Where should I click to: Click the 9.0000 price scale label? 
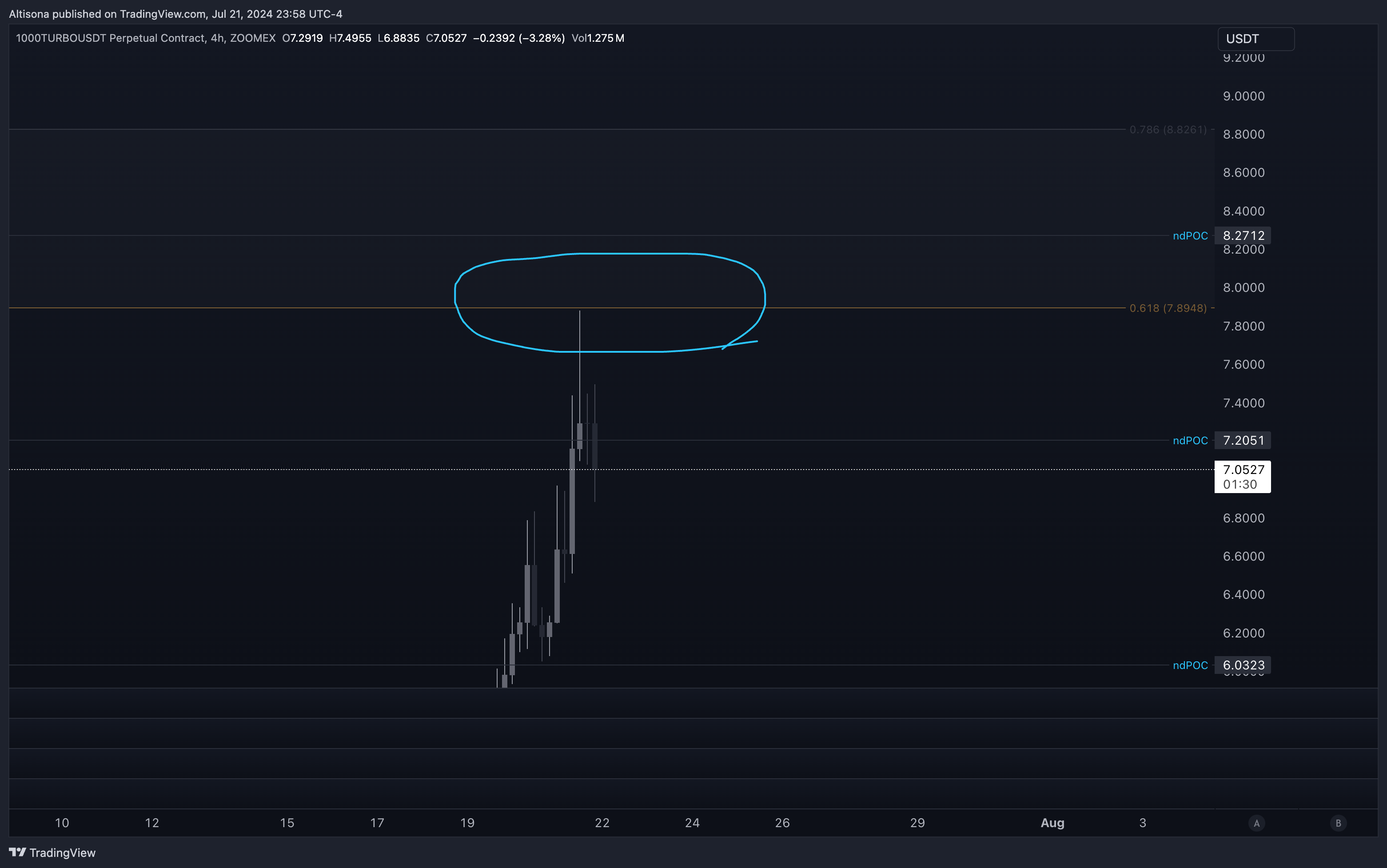pos(1244,96)
